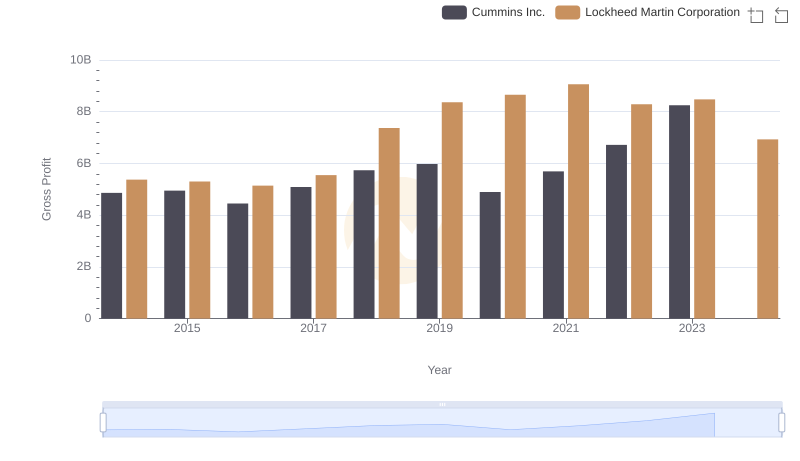Click the Cummins bar for 2022
Viewport: 800px width, 461px height.
(616, 232)
